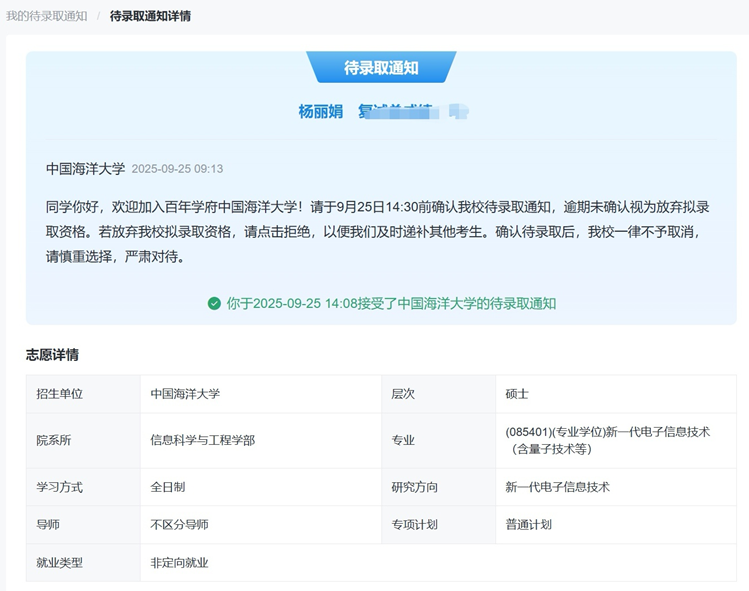Click the 志愿详情 section heading

(53, 355)
